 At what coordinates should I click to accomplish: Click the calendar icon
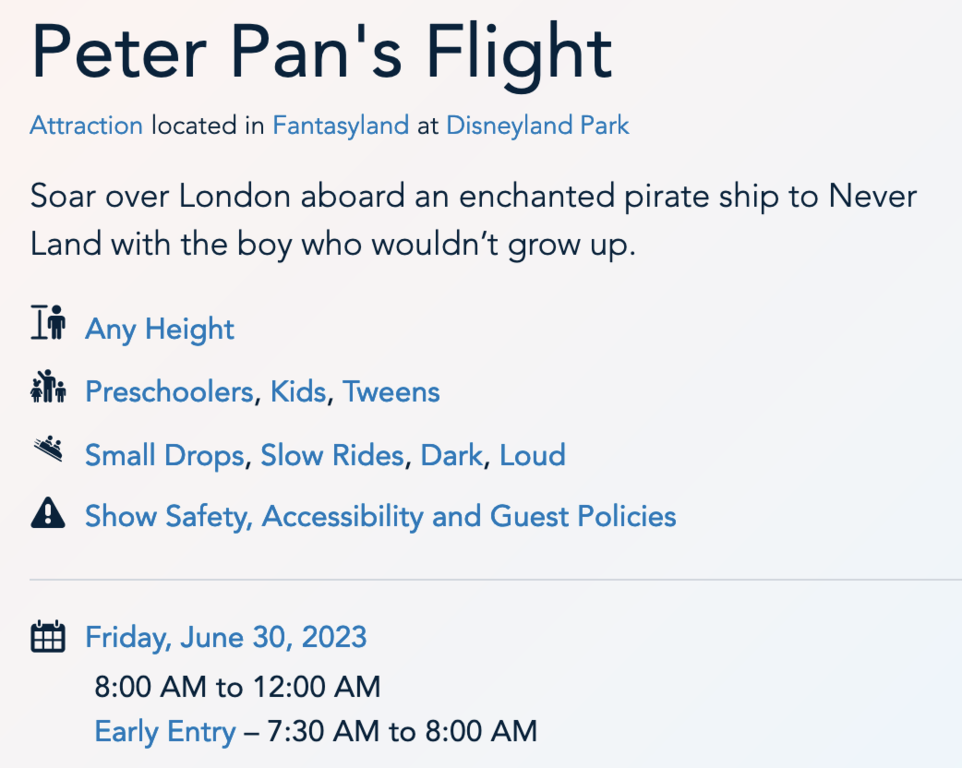(x=48, y=636)
